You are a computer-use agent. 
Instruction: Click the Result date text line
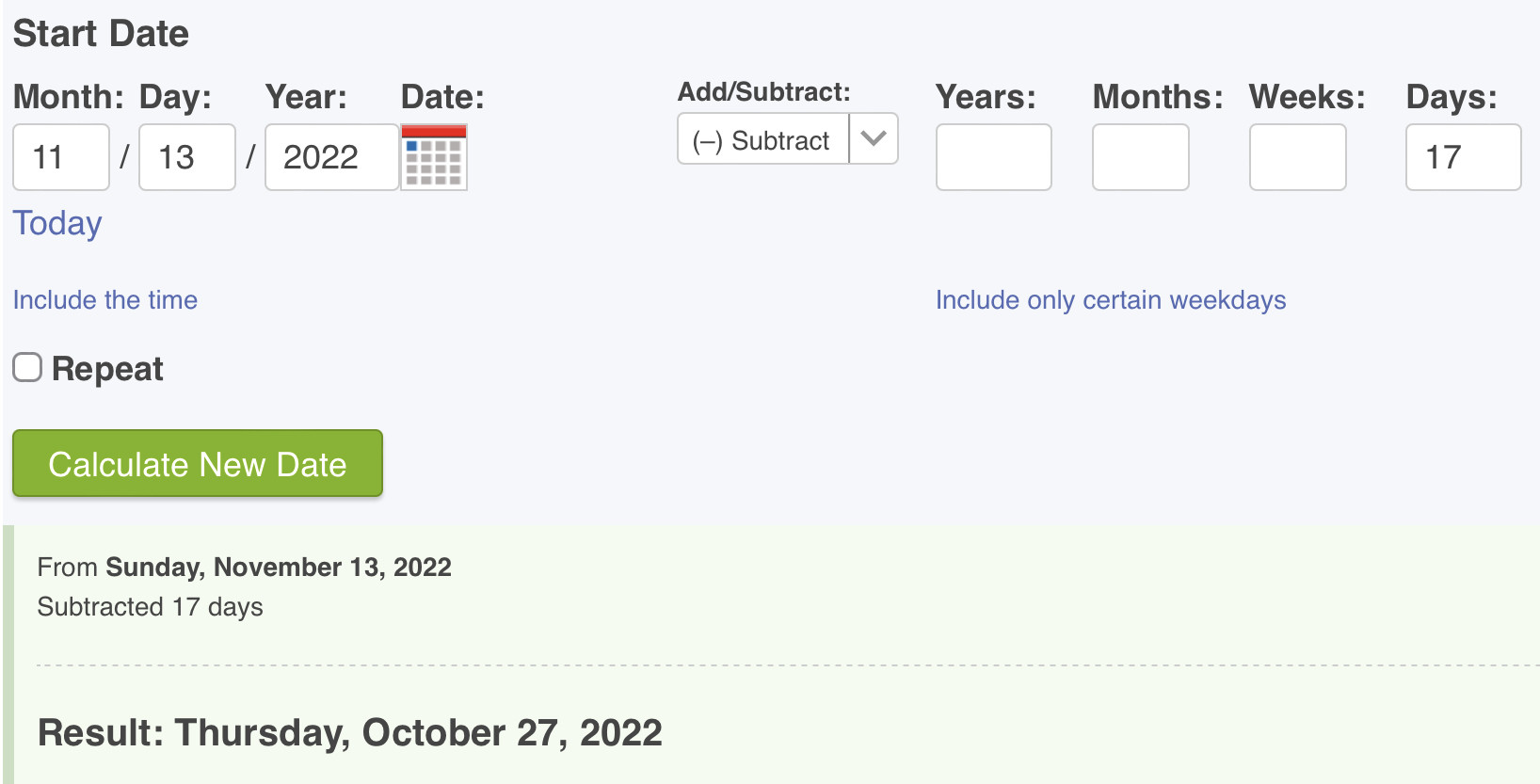349,732
